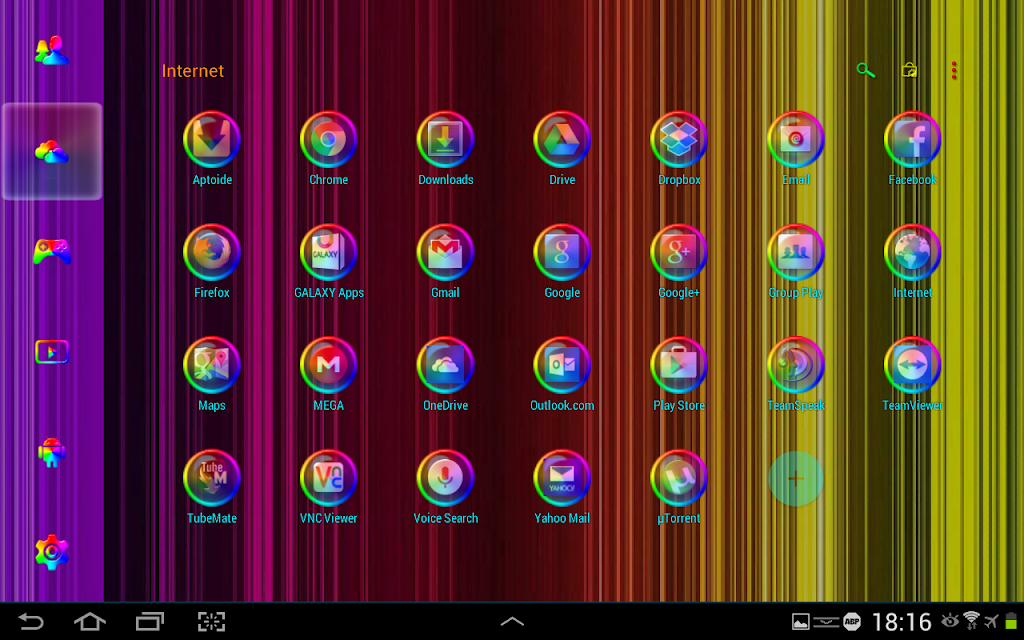Switch to the media player category
The height and width of the screenshot is (640, 1024).
[x=52, y=352]
